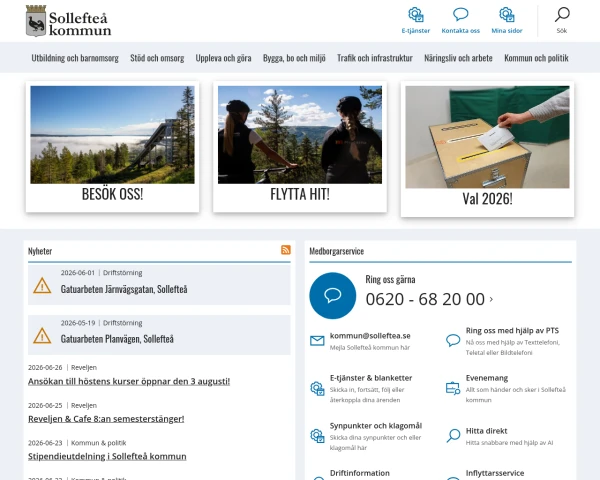Click warning icon for Gatuarbeten Planvägen
This screenshot has width=600, height=480.
click(x=42, y=336)
